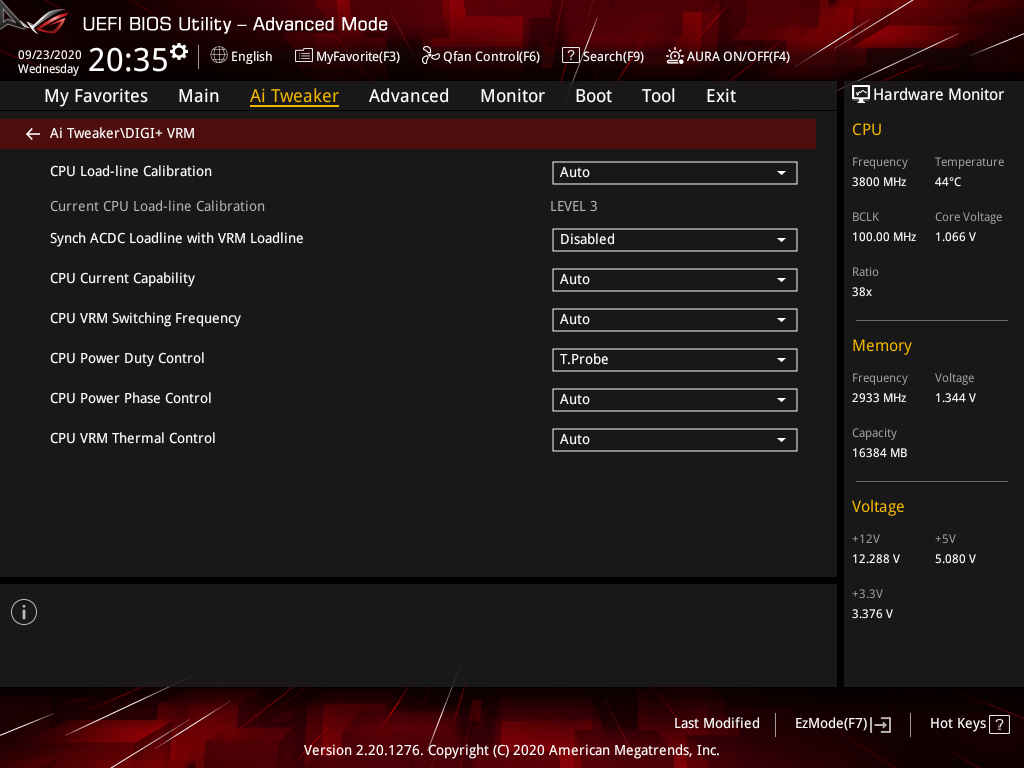
Task: Switch to Tool tab
Action: 658,96
